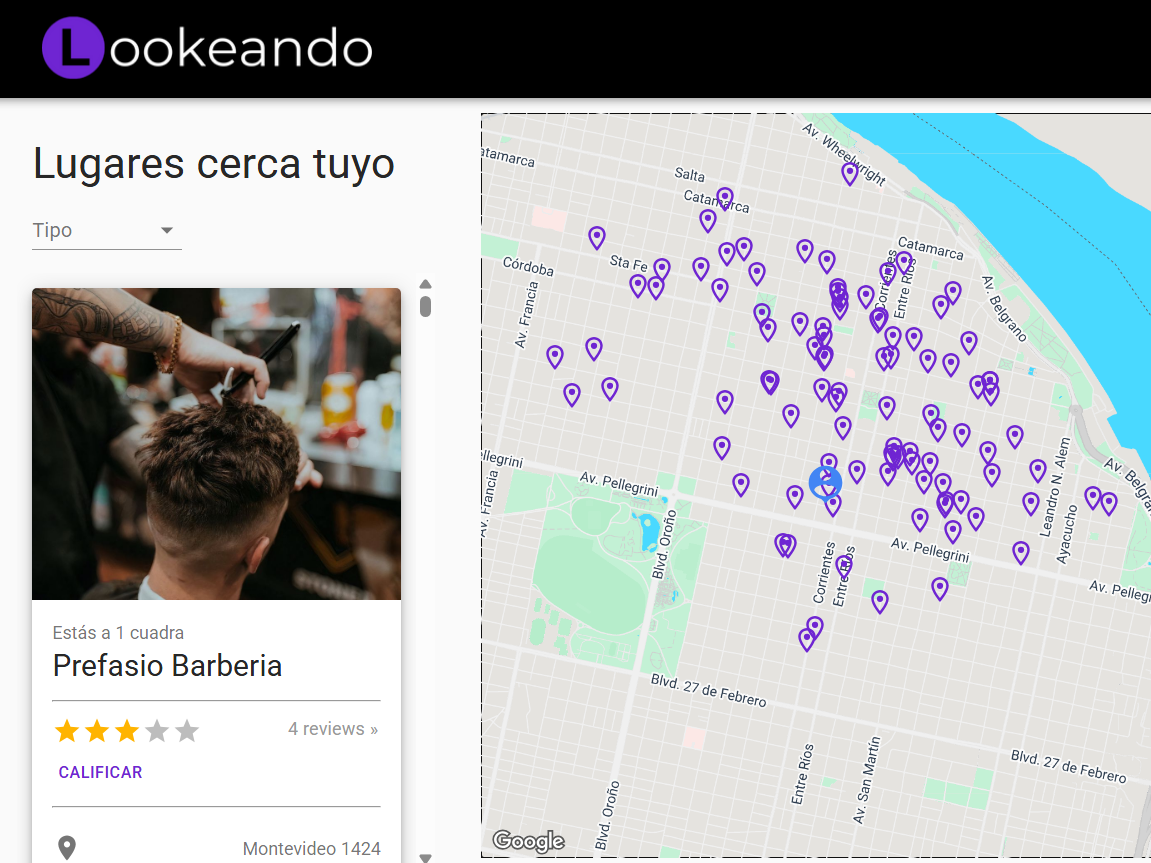Open the Prefasio Barberia haircut photo
Image resolution: width=1151 pixels, height=863 pixels.
click(216, 444)
